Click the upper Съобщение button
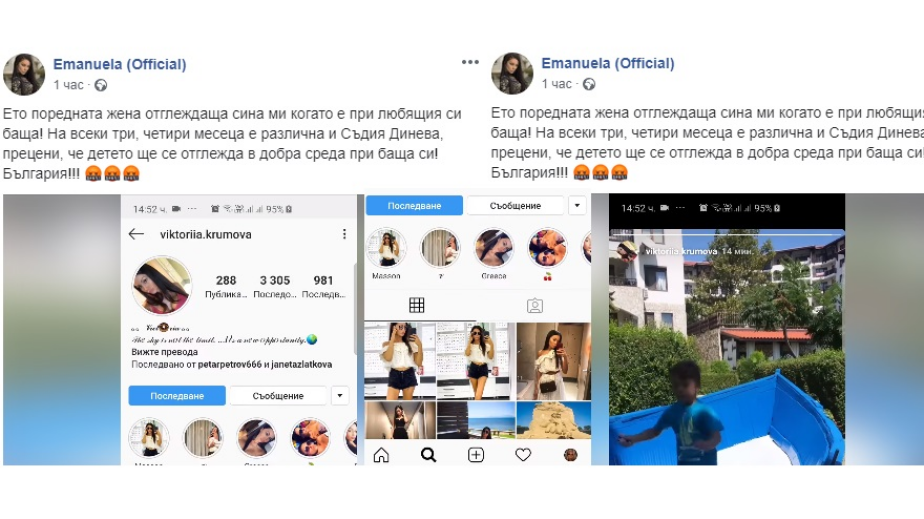Screen dimensions: 924x519 pos(515,205)
